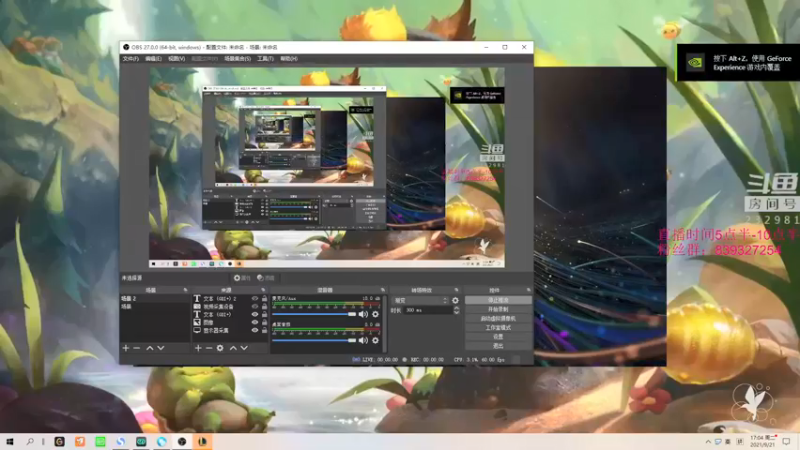
Task: Open the notification center icon
Action: tap(786, 441)
